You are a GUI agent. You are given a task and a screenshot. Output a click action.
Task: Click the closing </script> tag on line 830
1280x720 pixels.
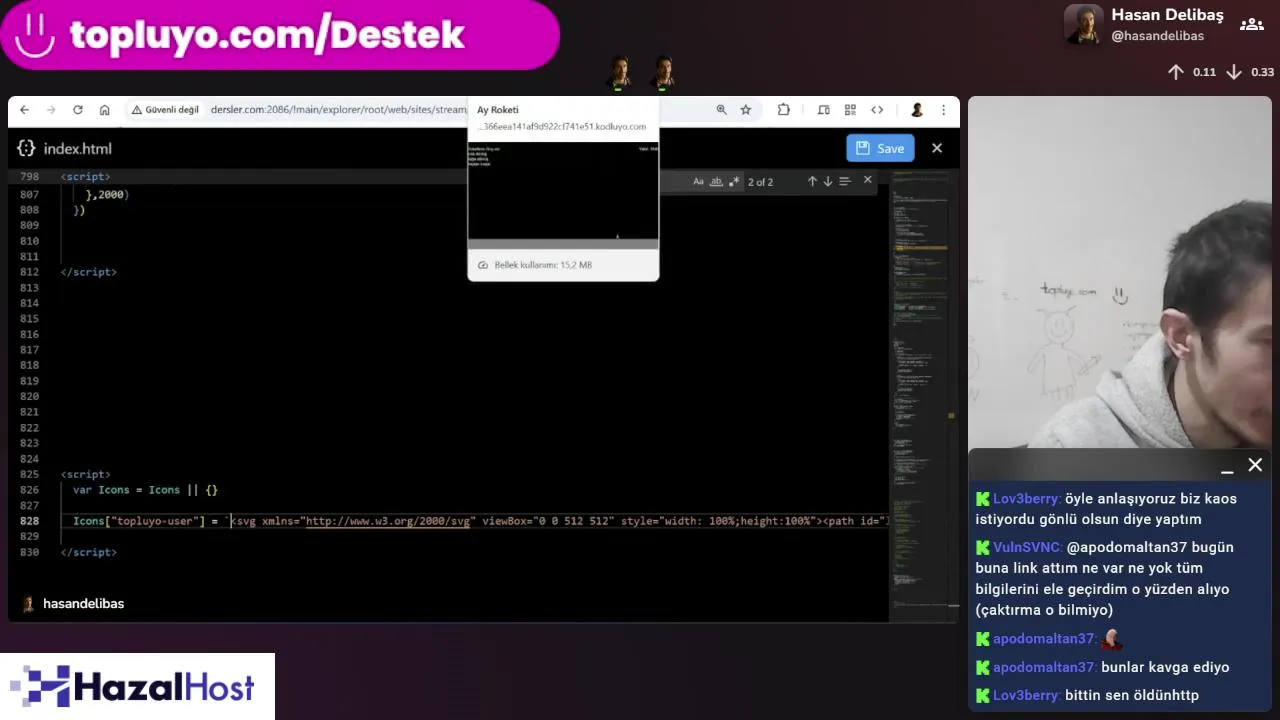coord(89,552)
